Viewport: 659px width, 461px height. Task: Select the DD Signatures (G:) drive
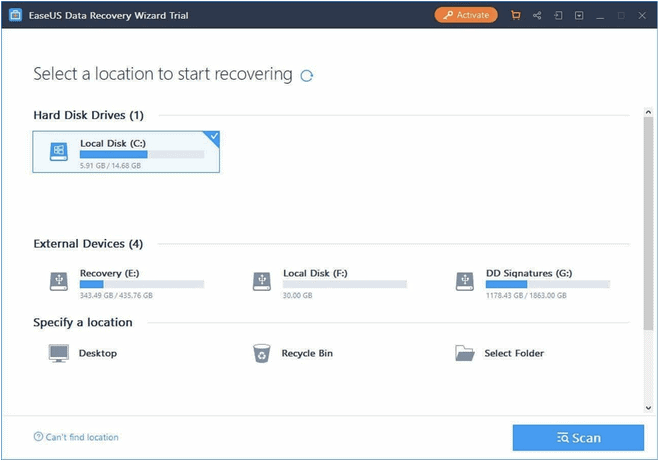532,281
